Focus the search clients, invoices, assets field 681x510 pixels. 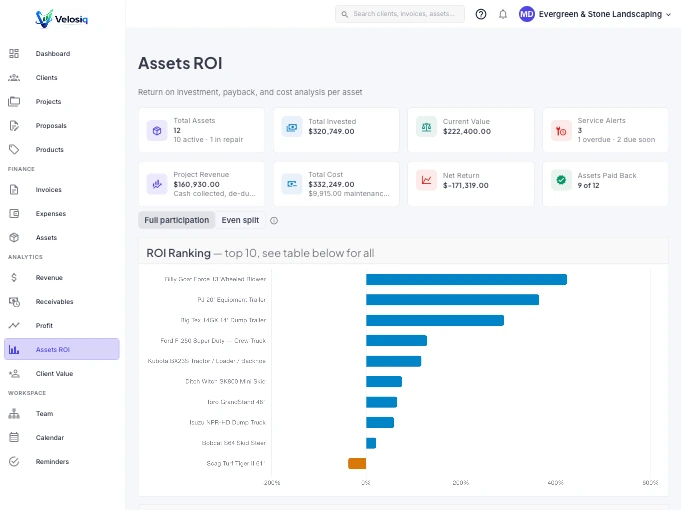pos(400,14)
